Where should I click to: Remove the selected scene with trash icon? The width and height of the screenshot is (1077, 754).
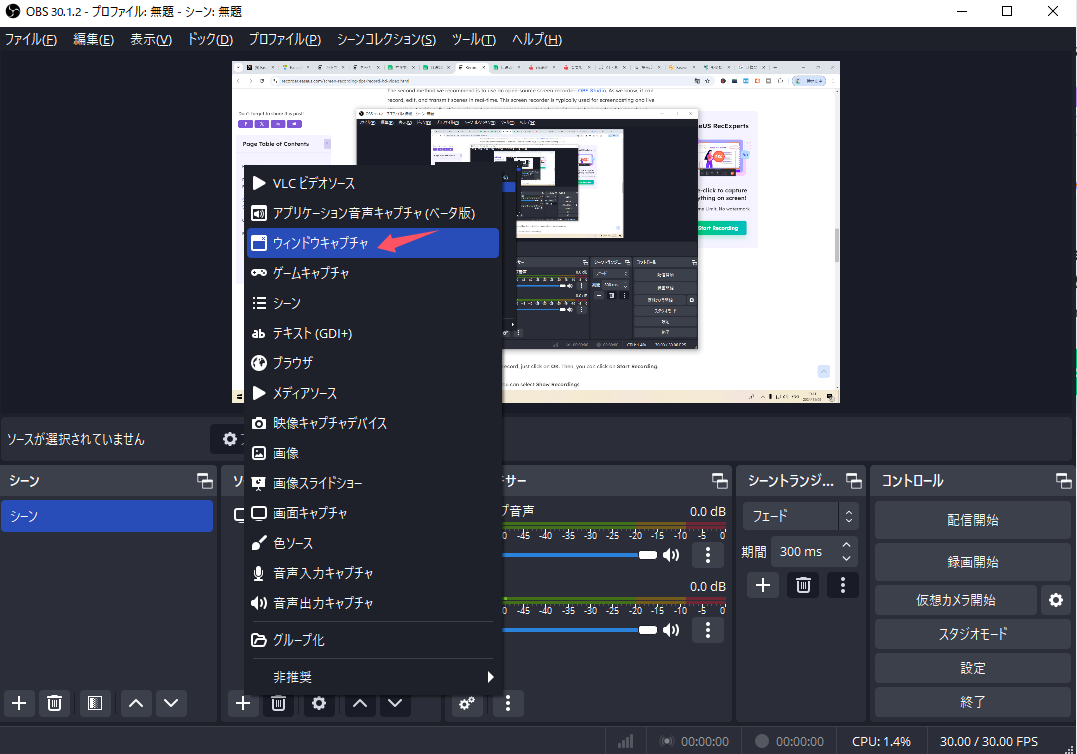click(55, 703)
